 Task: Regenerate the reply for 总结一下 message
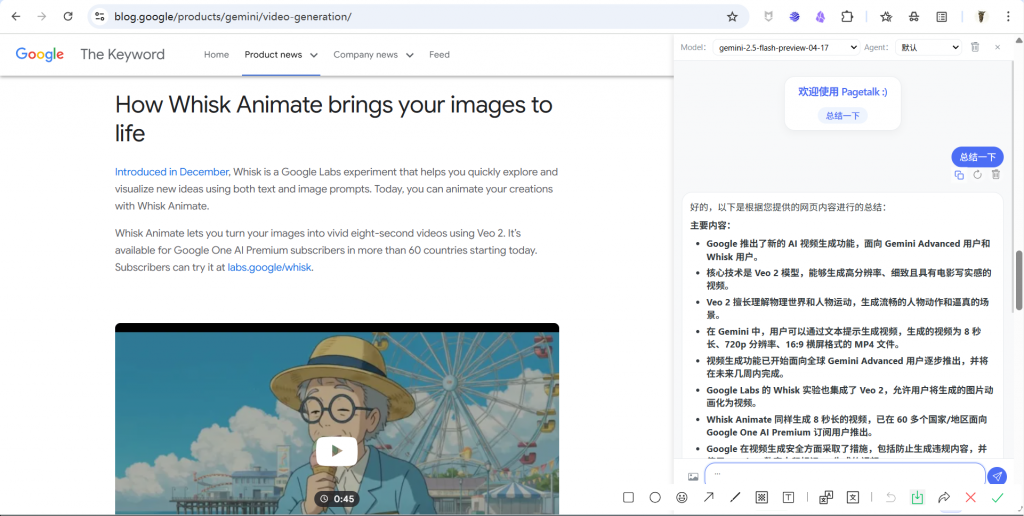tap(977, 174)
